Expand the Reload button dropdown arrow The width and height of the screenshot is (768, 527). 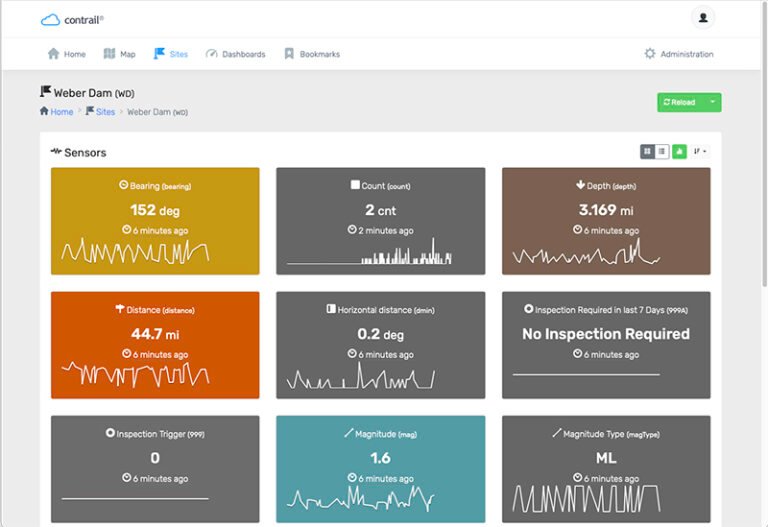(x=711, y=102)
